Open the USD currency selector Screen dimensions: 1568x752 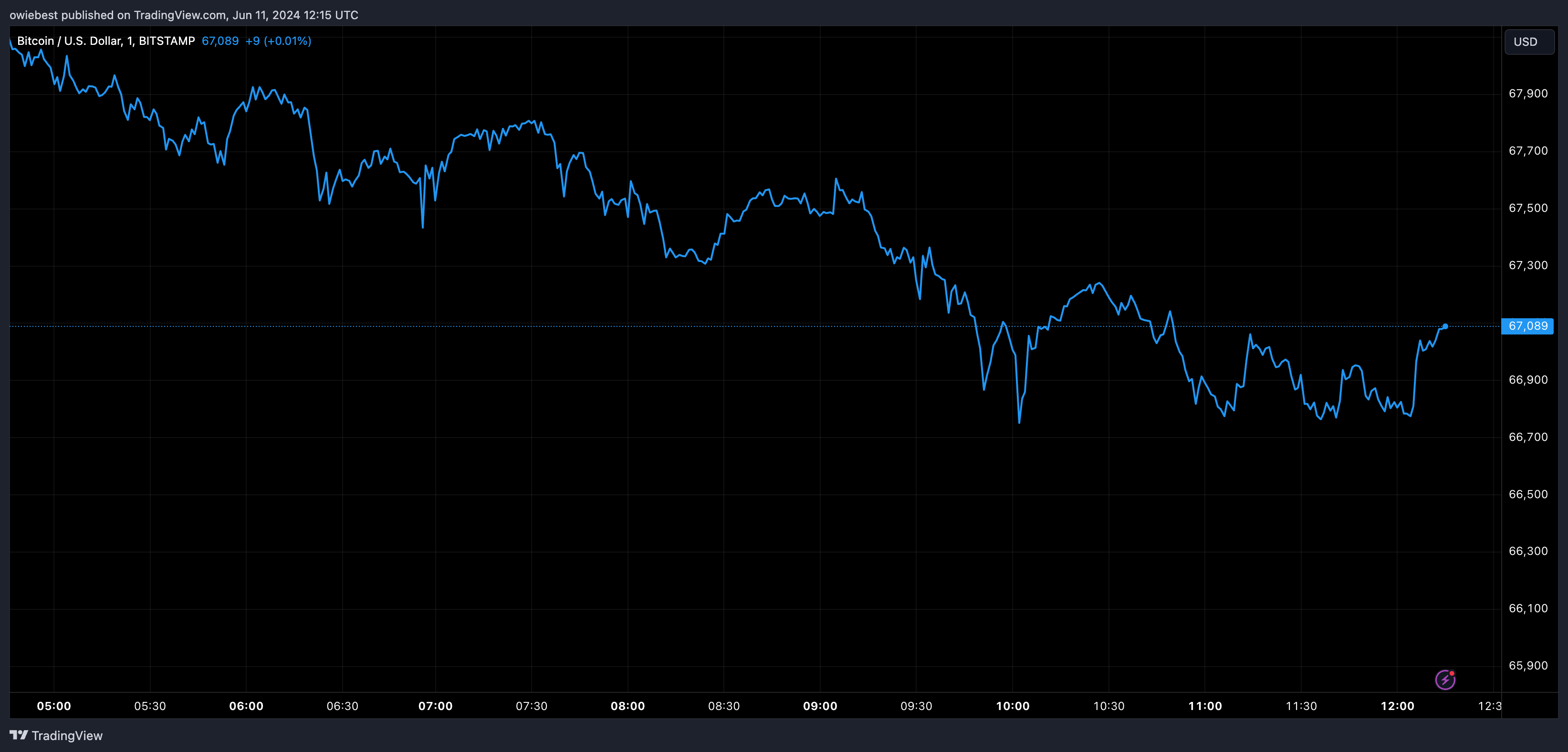click(1528, 42)
